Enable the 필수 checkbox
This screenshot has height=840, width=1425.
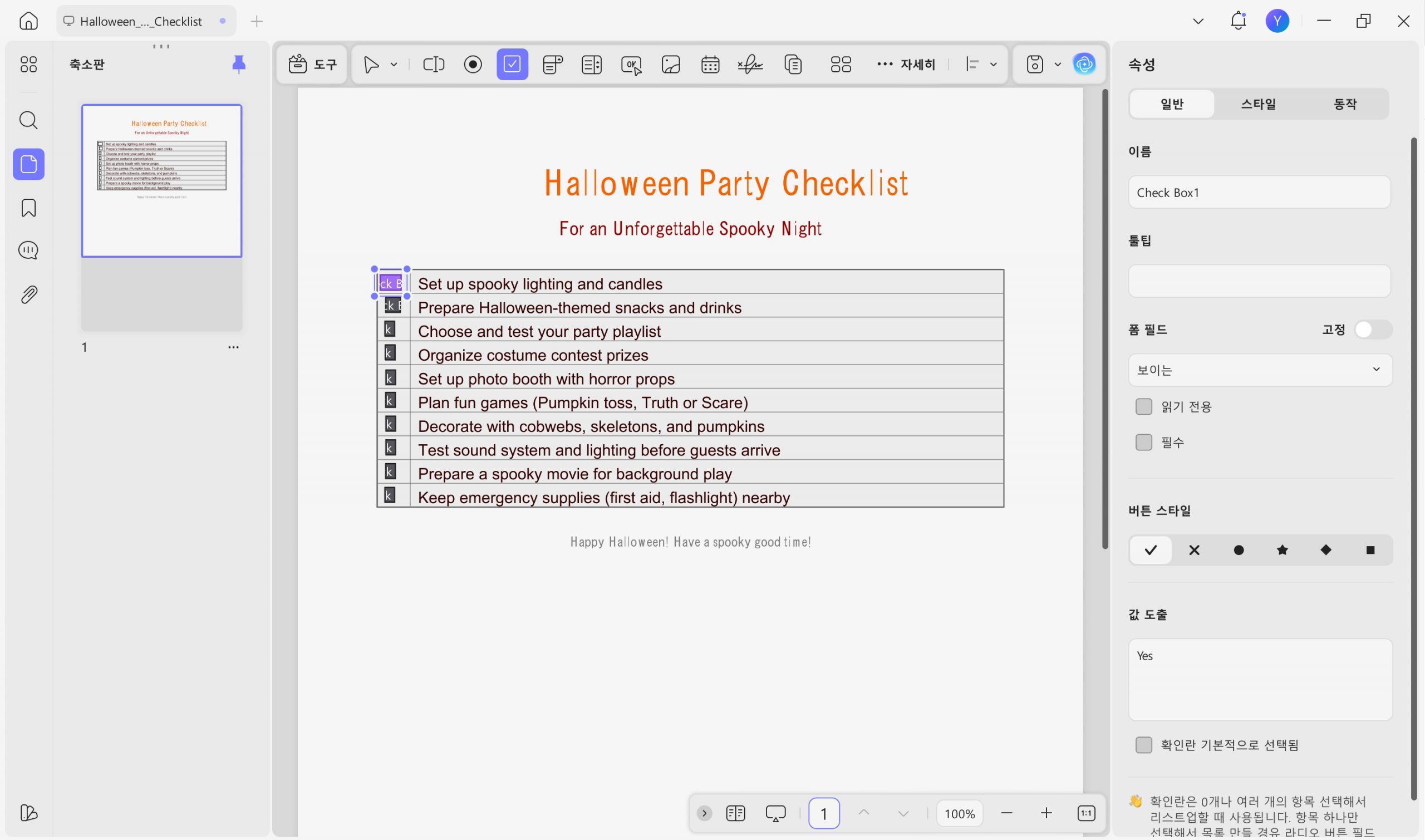pos(1143,442)
